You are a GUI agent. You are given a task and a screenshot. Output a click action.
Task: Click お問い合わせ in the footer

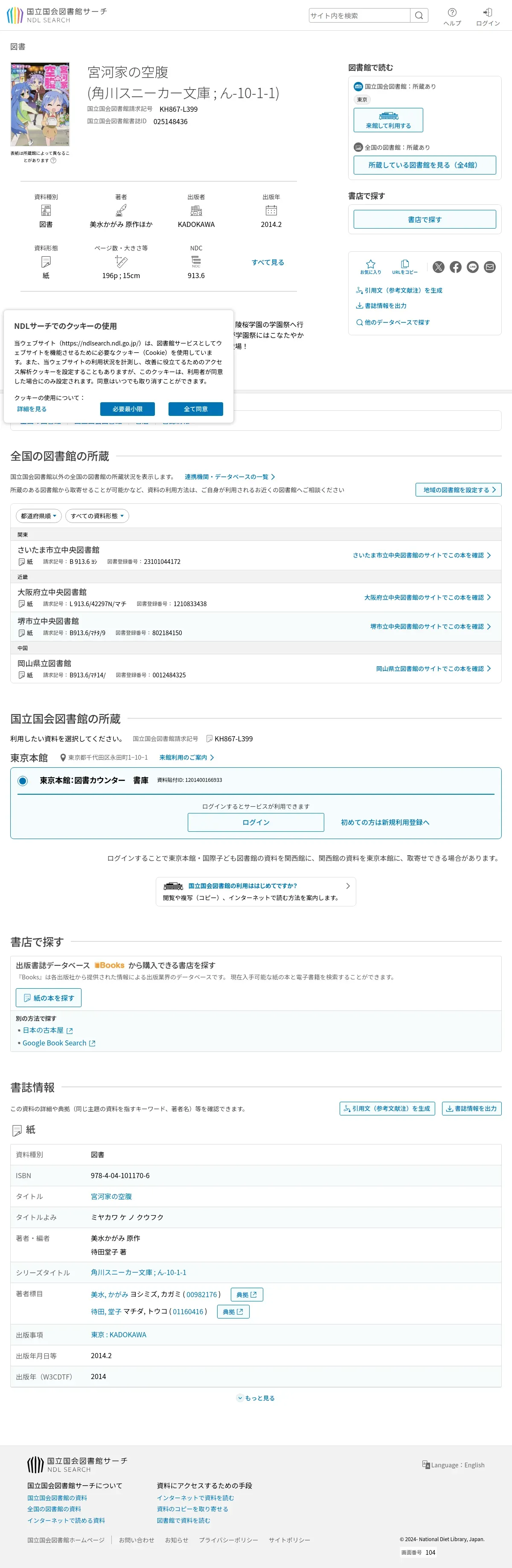coord(137,1539)
